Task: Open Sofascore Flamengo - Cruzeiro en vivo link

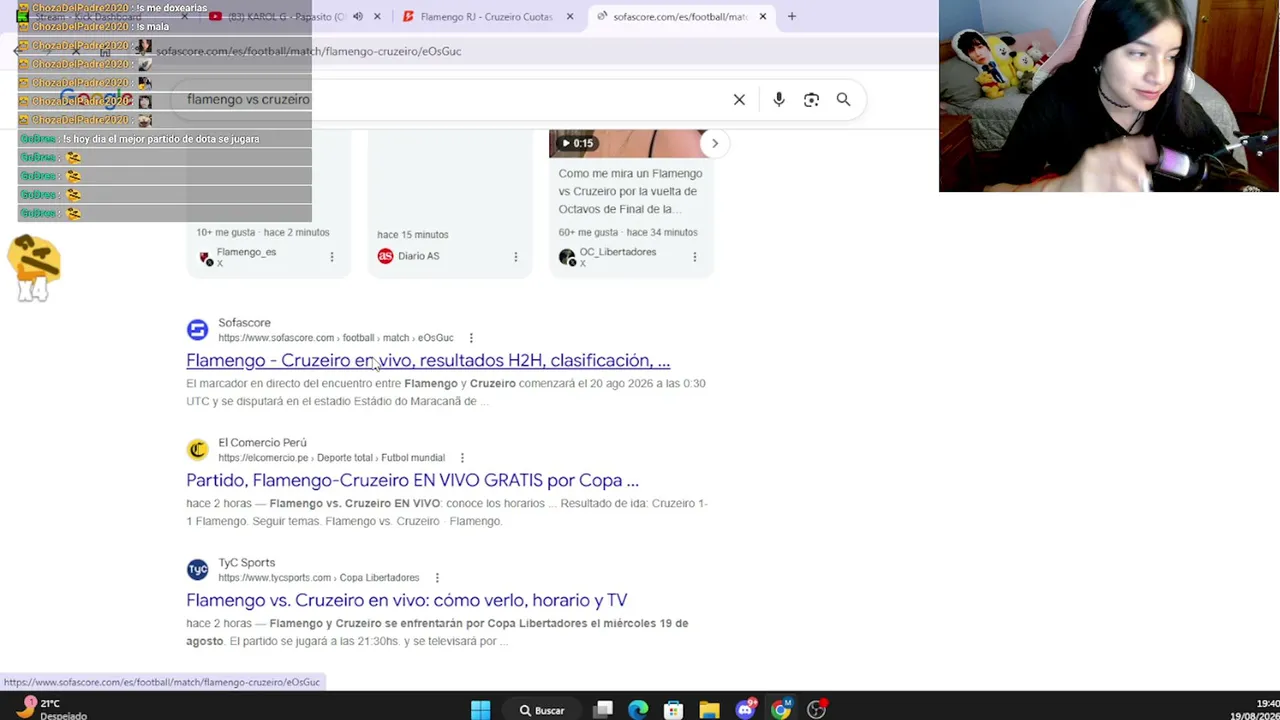Action: click(428, 360)
